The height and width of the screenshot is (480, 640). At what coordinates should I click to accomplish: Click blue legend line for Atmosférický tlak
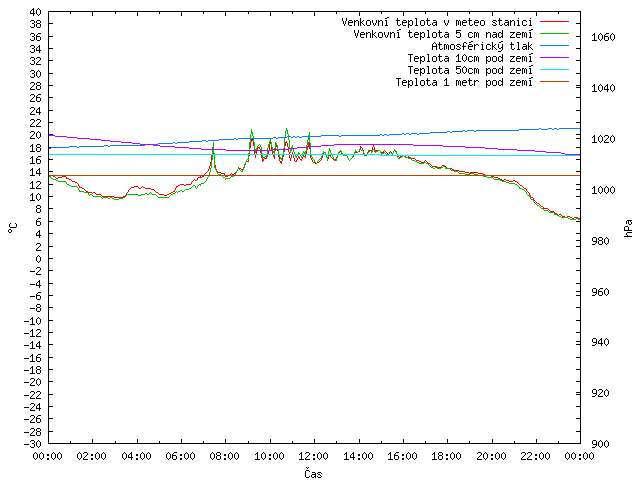pyautogui.click(x=554, y=46)
